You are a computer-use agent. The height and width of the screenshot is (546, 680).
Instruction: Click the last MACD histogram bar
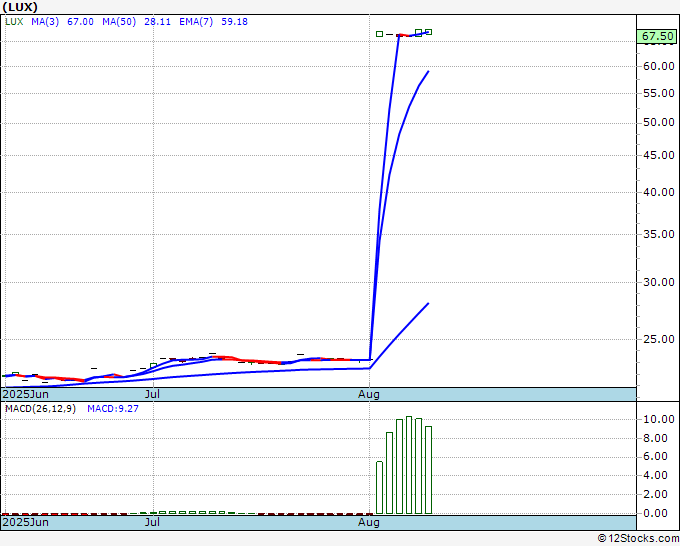pos(428,470)
